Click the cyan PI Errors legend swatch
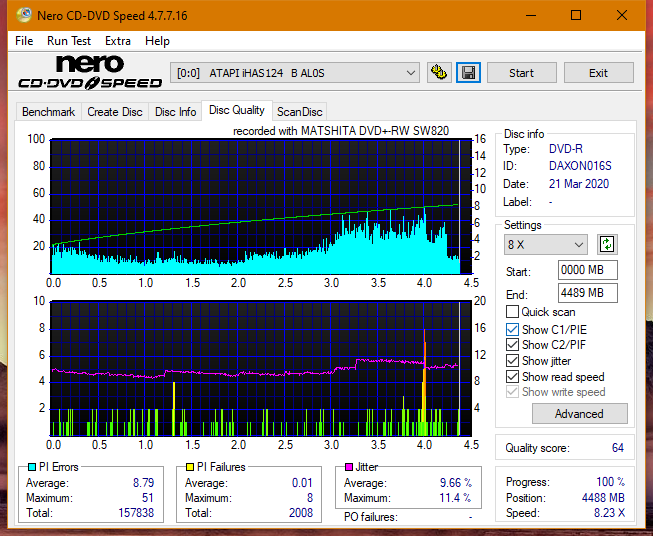The height and width of the screenshot is (536, 653). click(x=32, y=467)
